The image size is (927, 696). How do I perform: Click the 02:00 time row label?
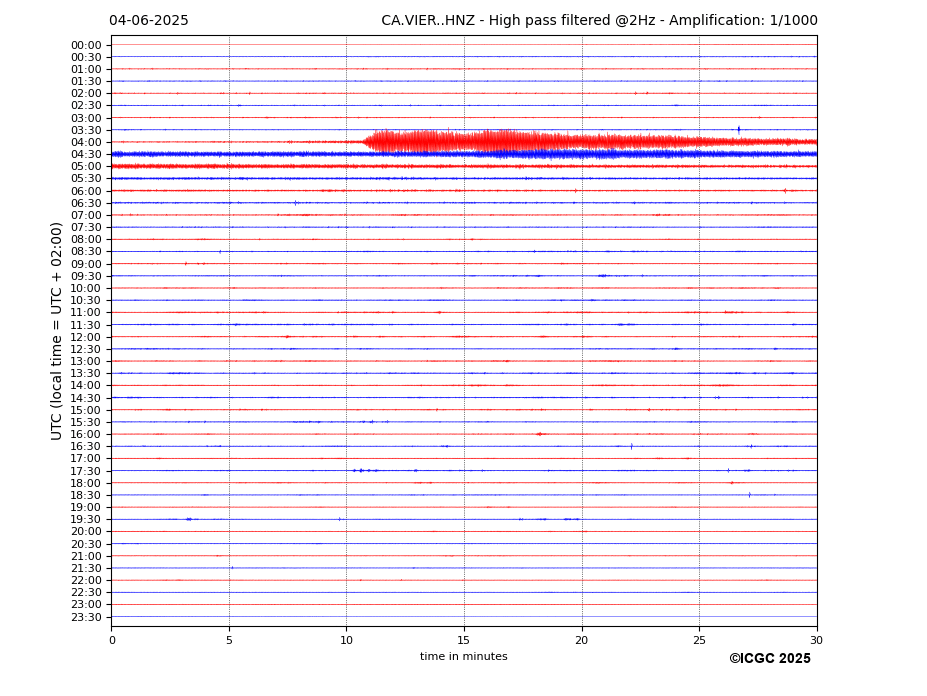(x=86, y=93)
